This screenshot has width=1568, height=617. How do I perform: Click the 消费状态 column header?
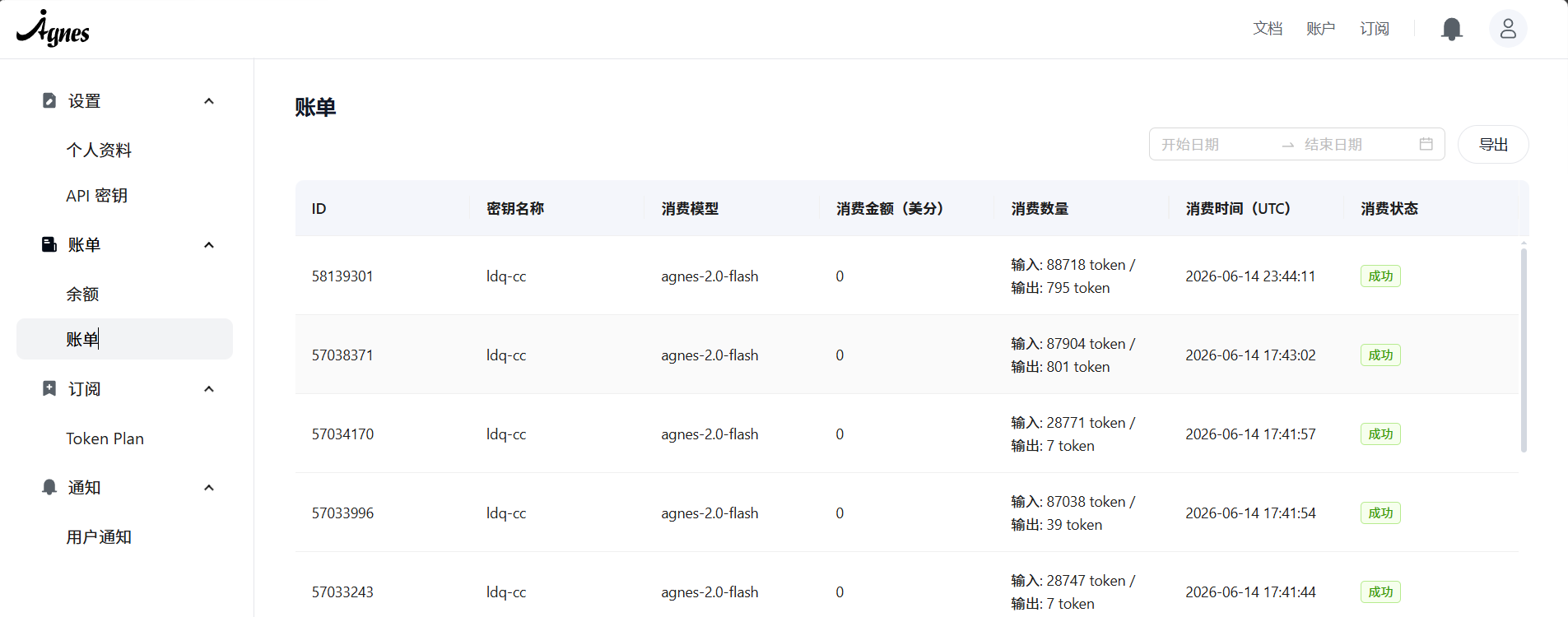1431,208
